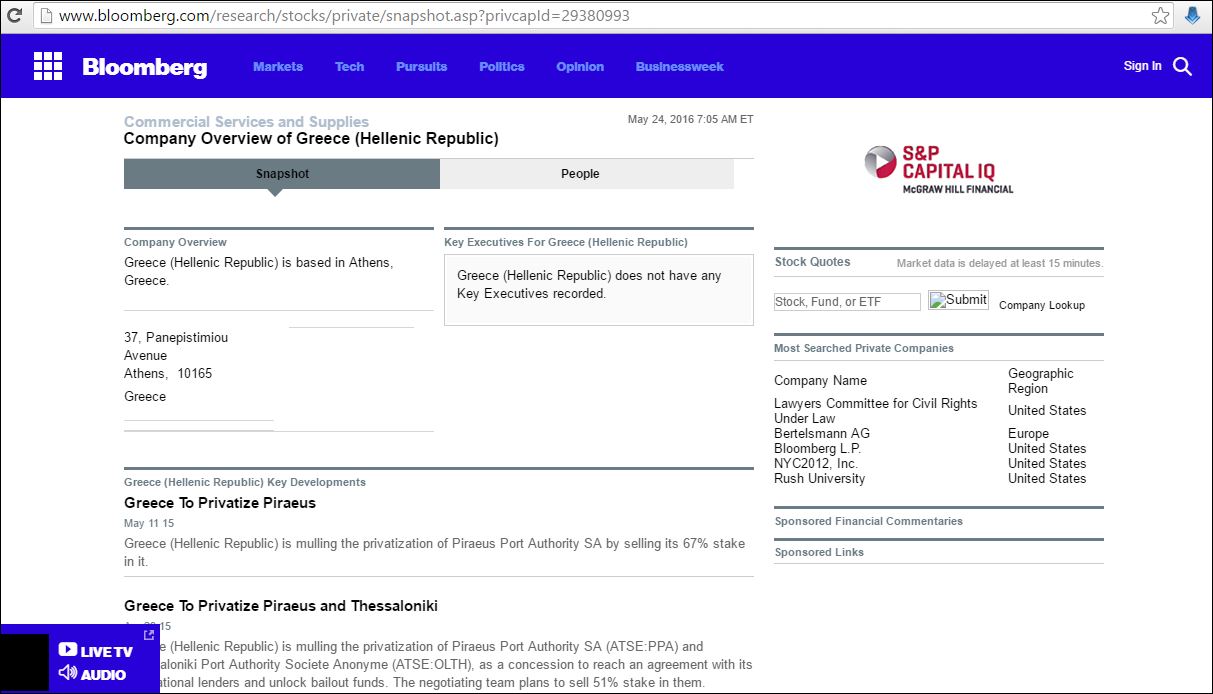Click the Bloomberg logo

(x=145, y=67)
